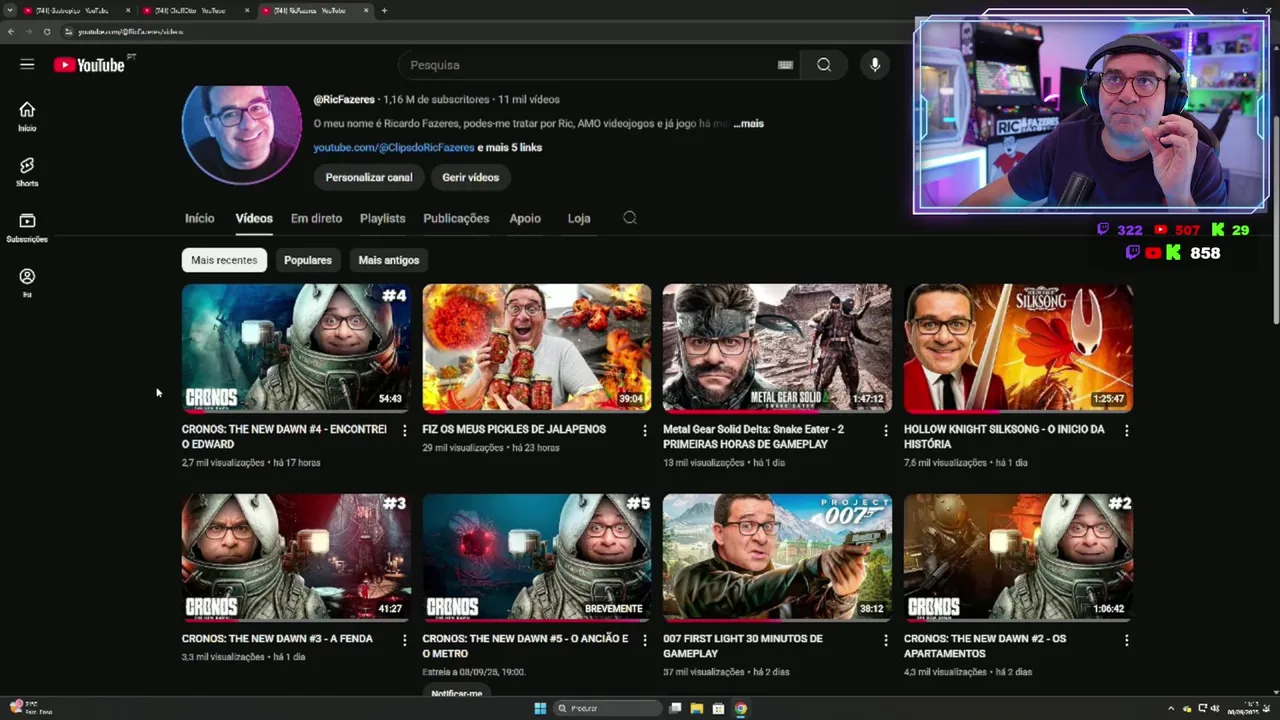Click Notificar-me for Cronos #5

tap(457, 693)
